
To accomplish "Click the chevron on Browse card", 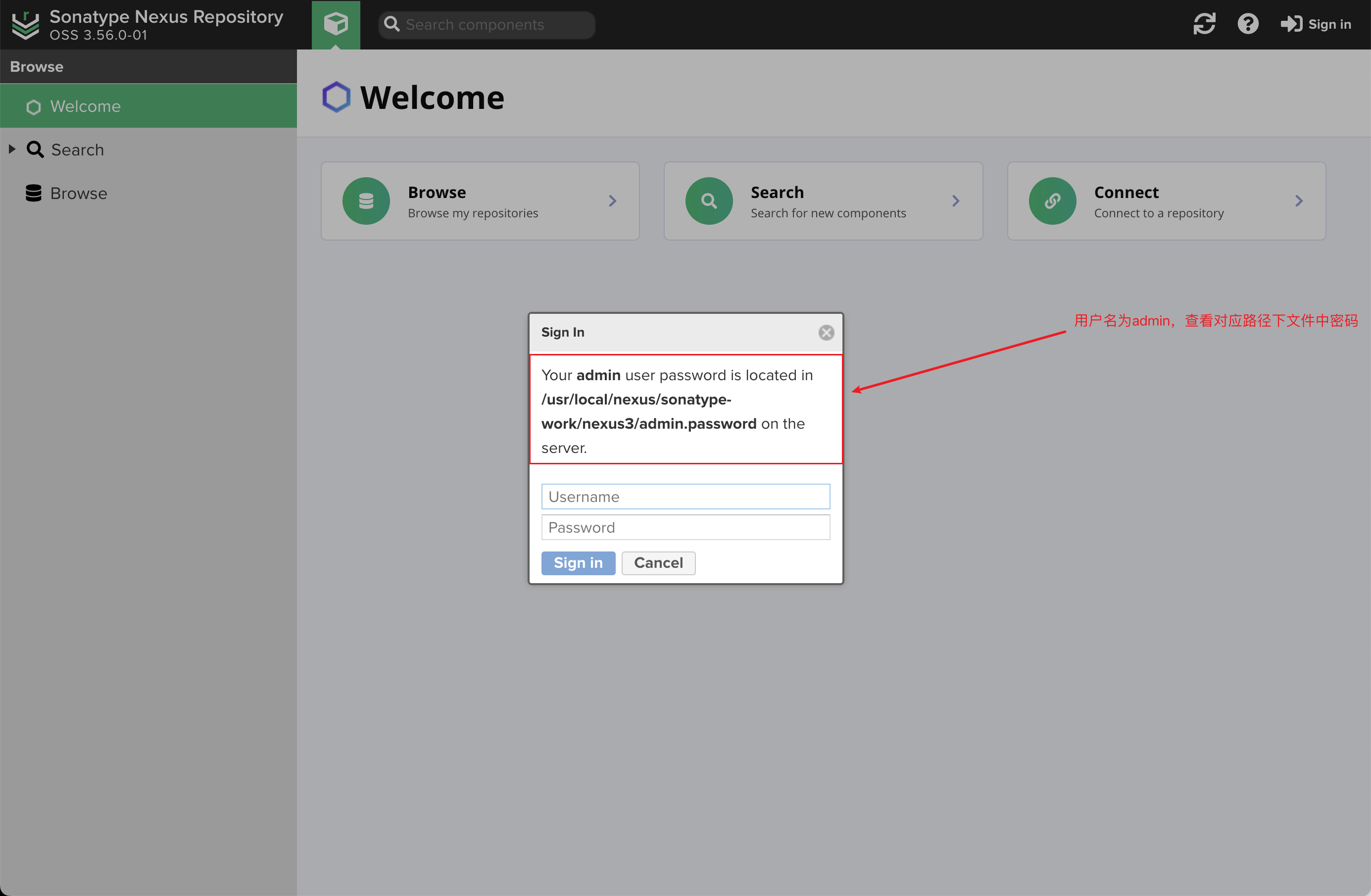I will [x=612, y=201].
